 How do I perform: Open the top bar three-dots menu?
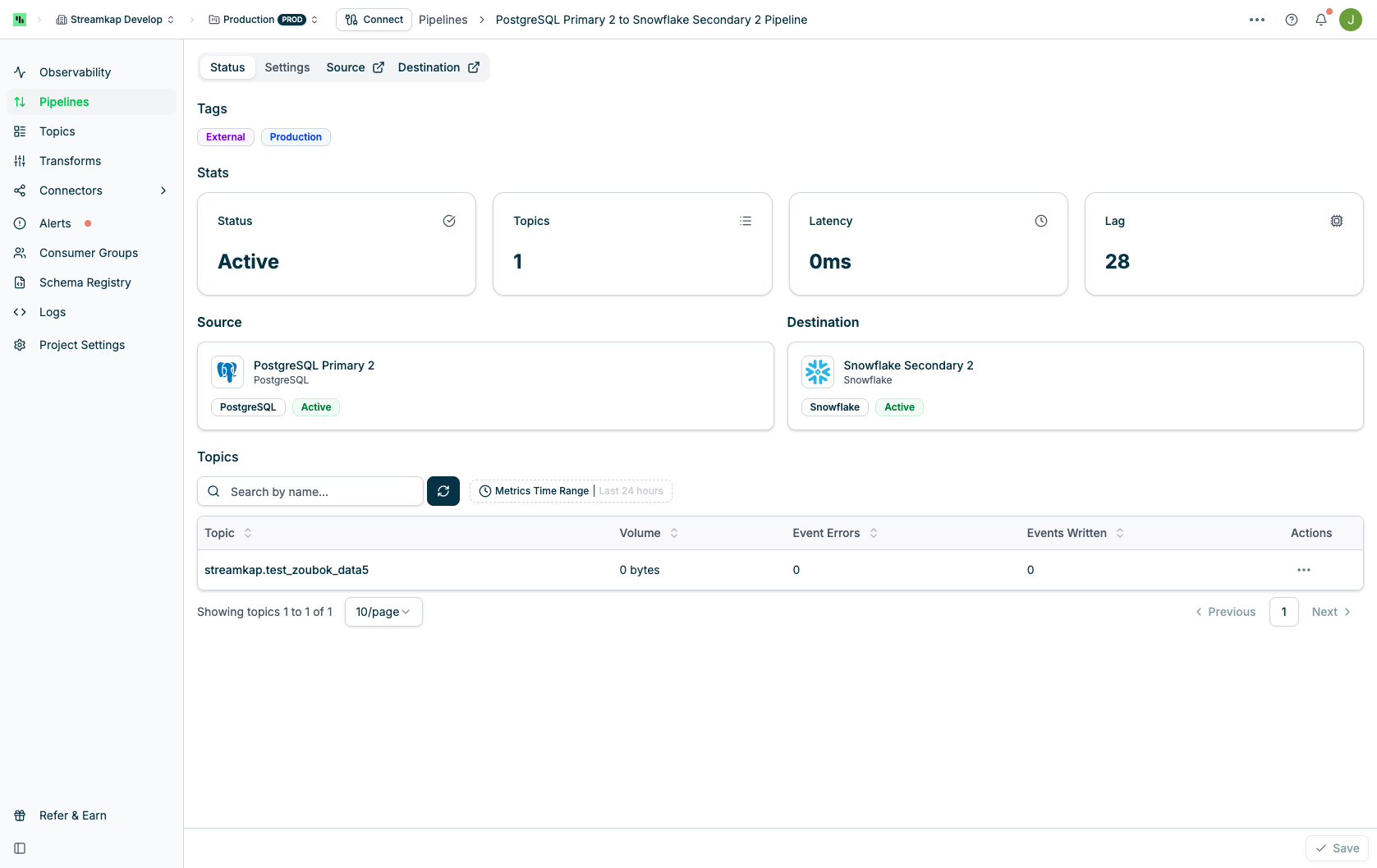point(1257,20)
